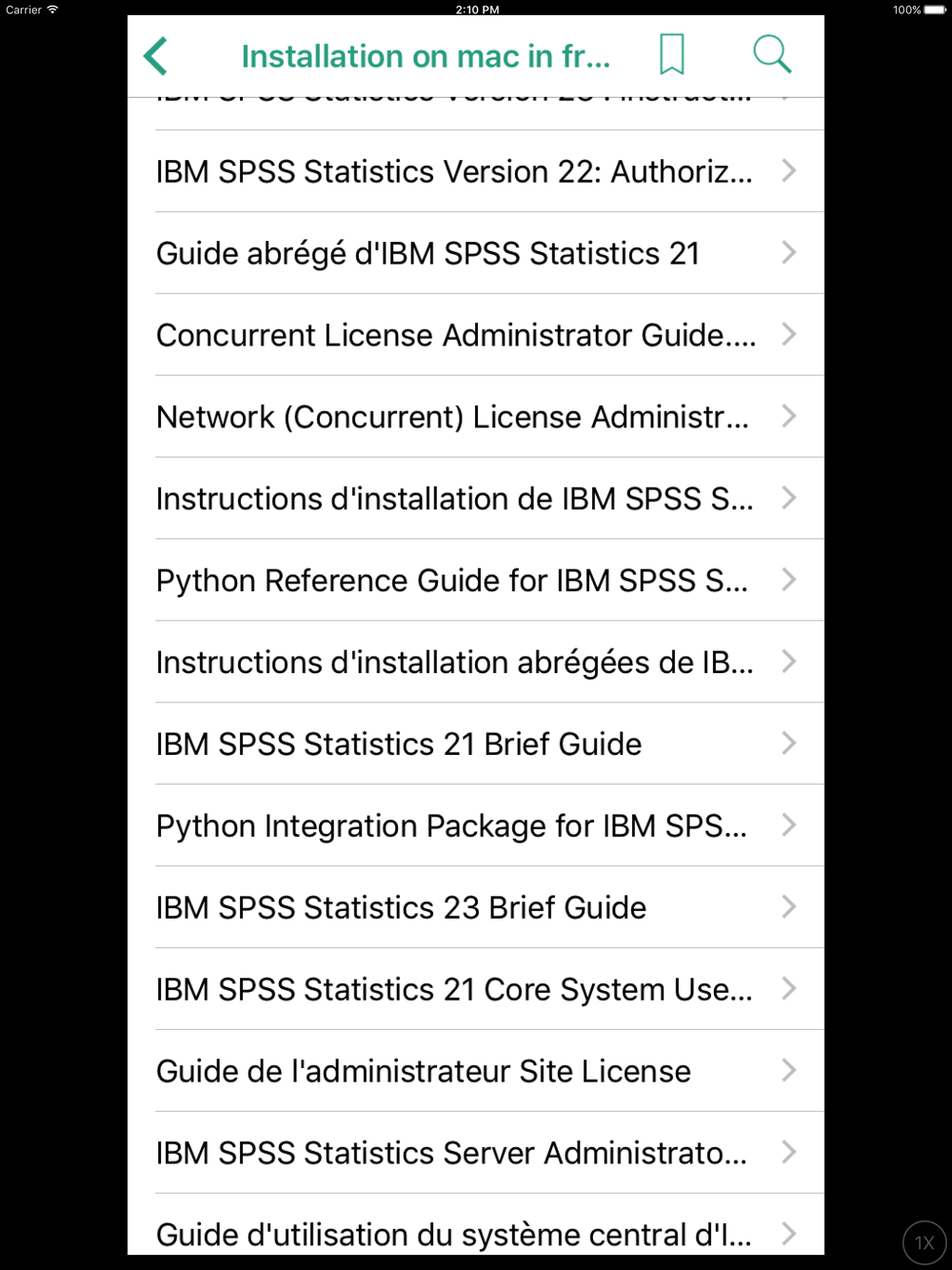
Task: Tap the Wi-Fi status icon
Action: [52, 10]
